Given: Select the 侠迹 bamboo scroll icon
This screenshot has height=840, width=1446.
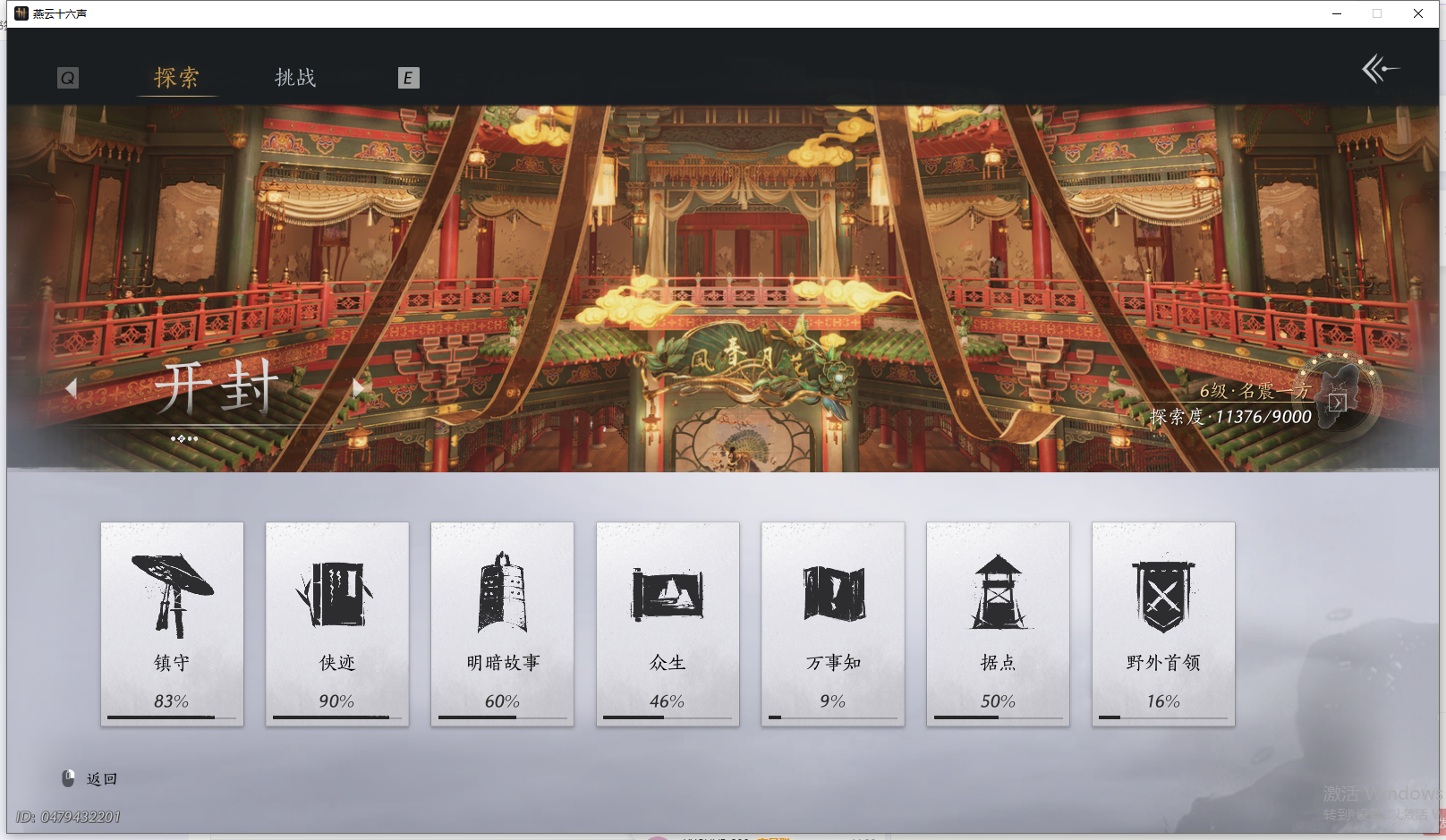Looking at the screenshot, I should tap(336, 590).
